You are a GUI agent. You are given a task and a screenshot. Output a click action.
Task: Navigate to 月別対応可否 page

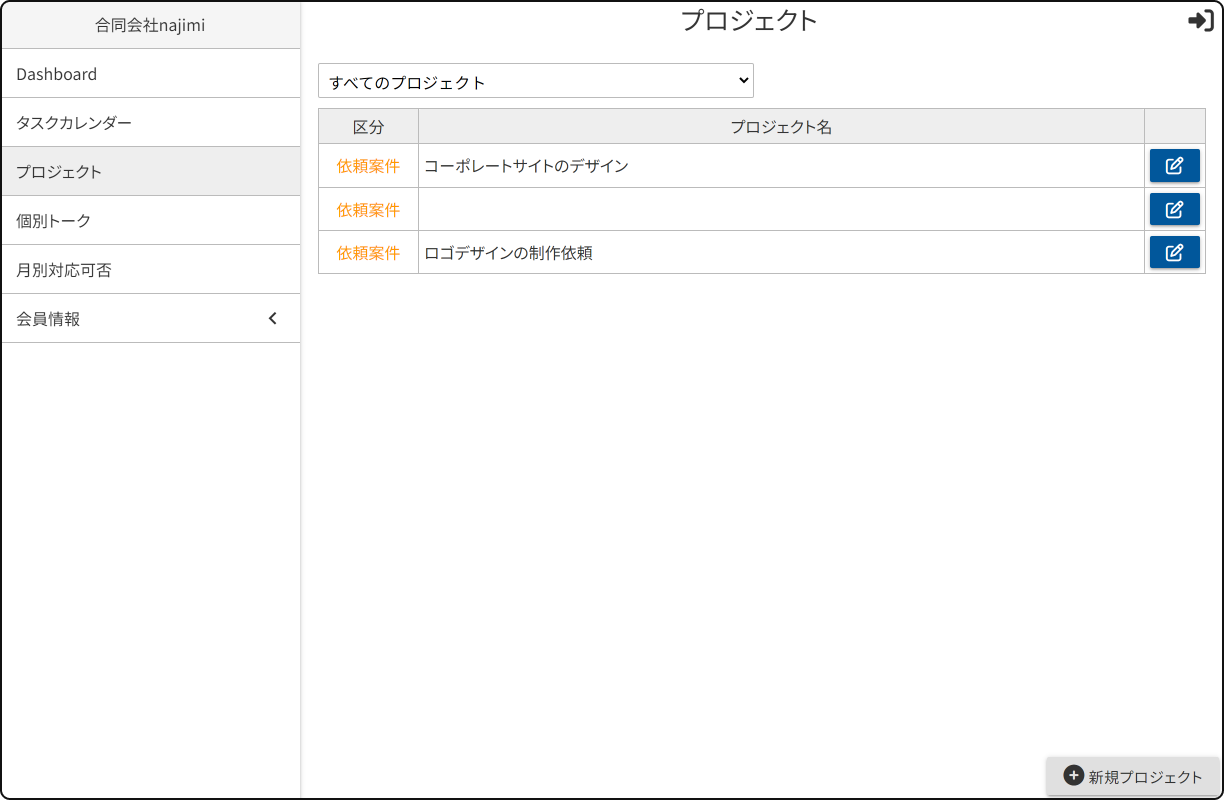point(63,270)
